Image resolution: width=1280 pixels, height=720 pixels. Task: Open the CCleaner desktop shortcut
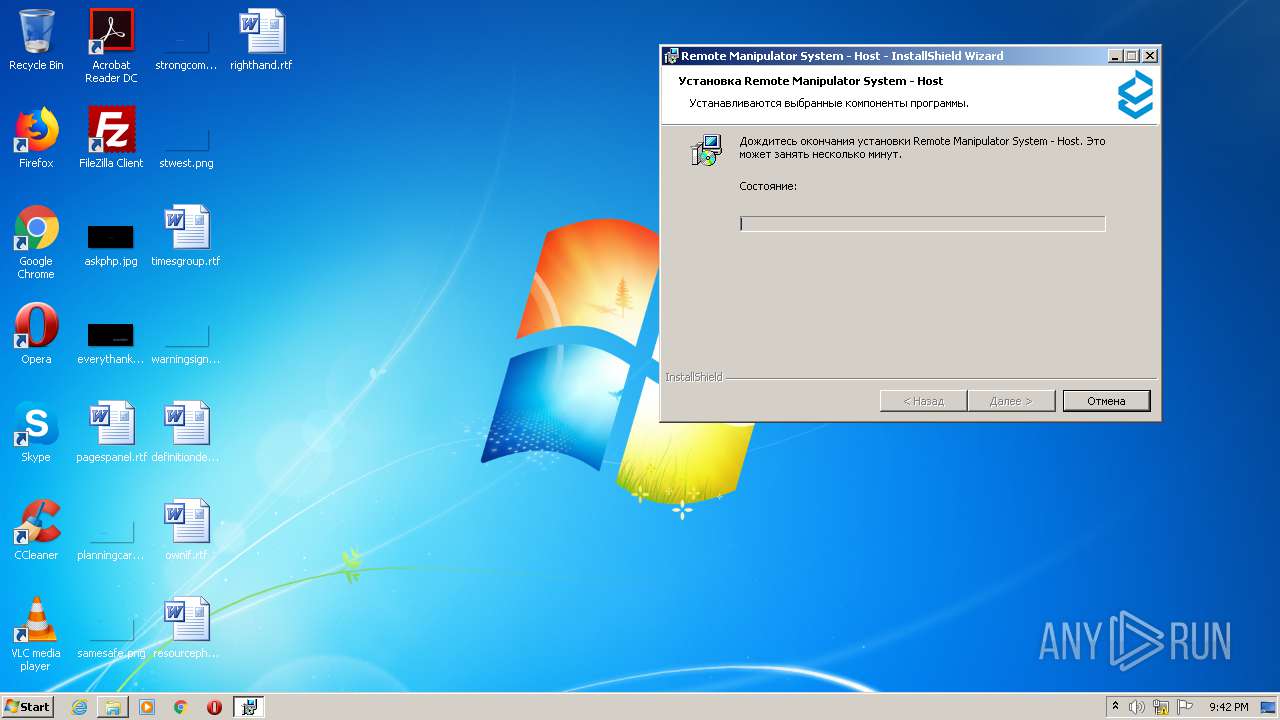pos(36,530)
